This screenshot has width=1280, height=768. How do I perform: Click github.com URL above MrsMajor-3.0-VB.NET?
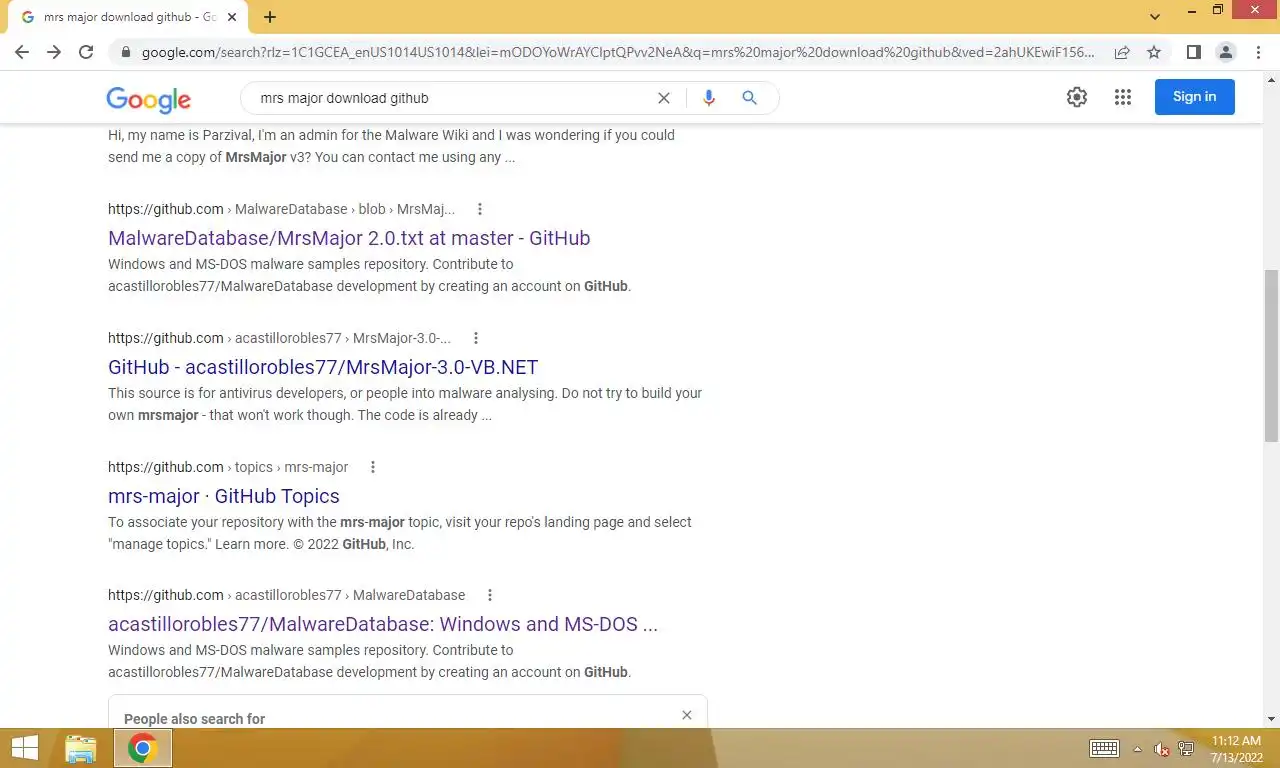coord(166,338)
